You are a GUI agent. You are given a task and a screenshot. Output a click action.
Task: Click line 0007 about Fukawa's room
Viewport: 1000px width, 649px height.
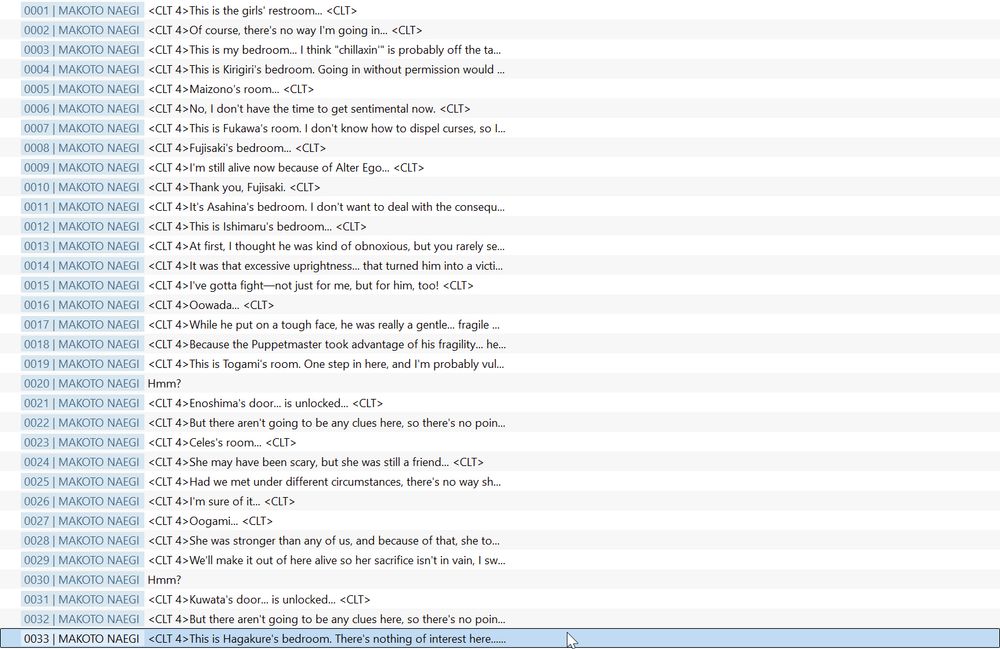point(500,128)
